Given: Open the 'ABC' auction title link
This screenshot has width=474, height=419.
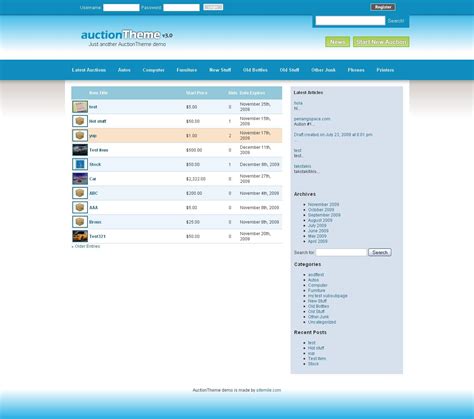Looking at the screenshot, I should [94, 193].
